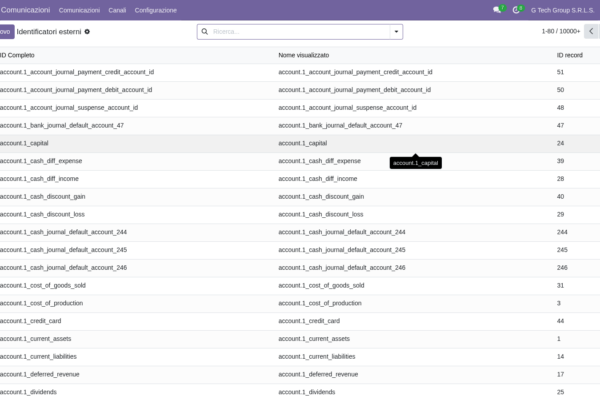Open the Comunicazioni app title

(x=25, y=10)
